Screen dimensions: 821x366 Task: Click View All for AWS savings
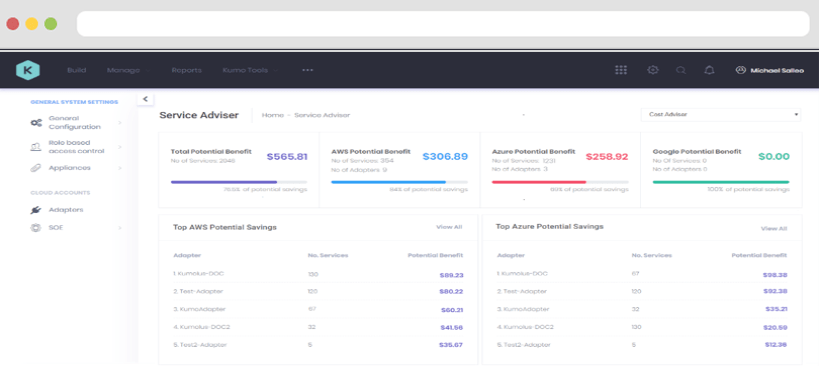[449, 227]
